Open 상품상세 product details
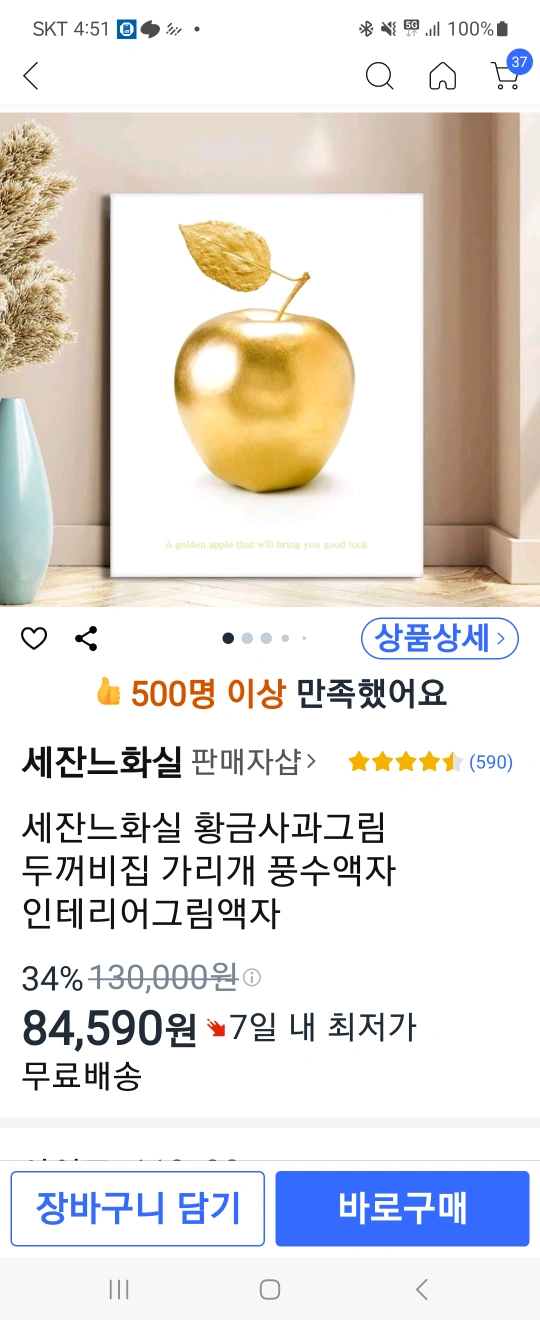Viewport: 540px width, 1320px height. pos(440,638)
